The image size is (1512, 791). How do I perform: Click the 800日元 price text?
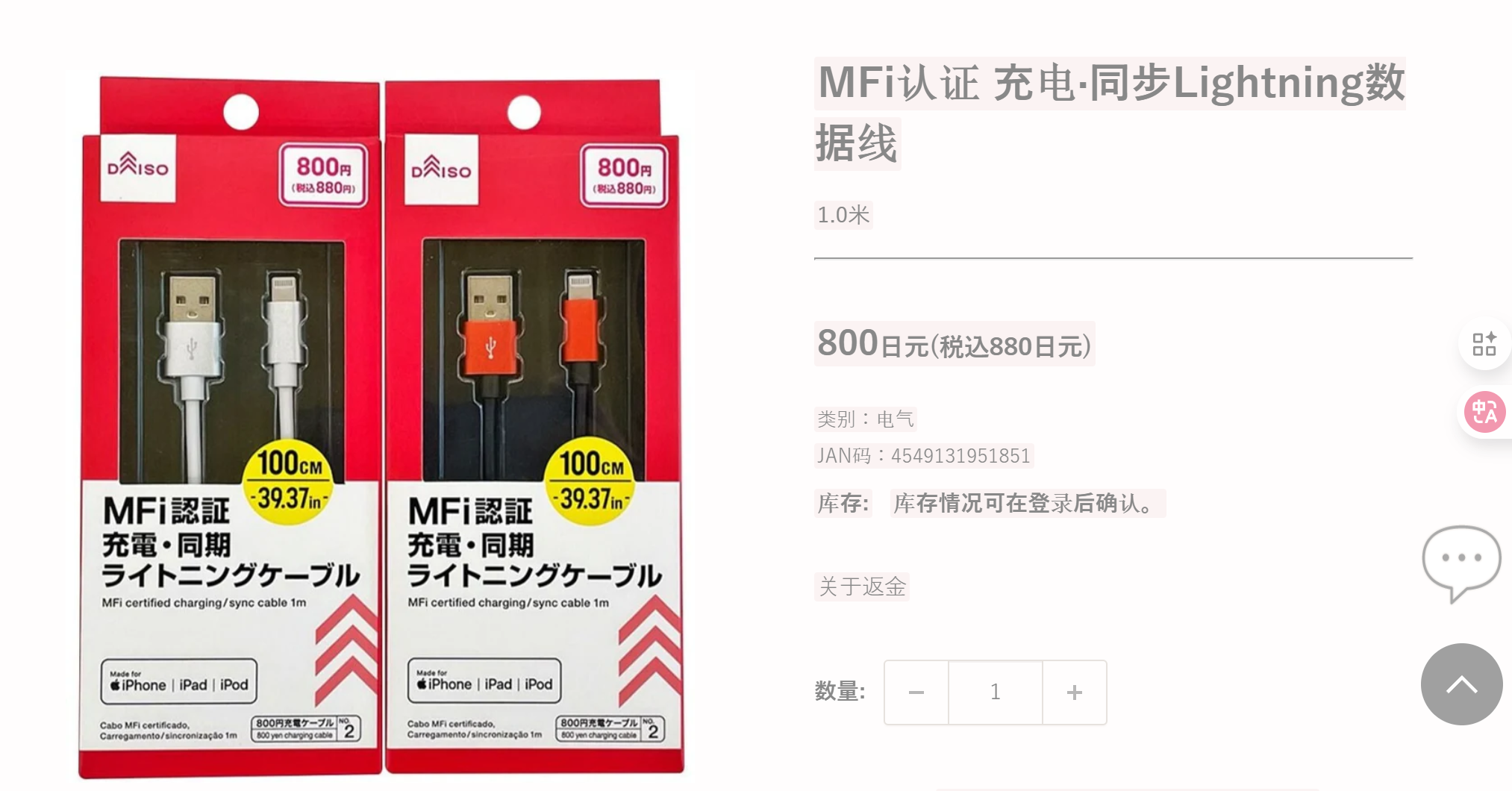pos(955,344)
